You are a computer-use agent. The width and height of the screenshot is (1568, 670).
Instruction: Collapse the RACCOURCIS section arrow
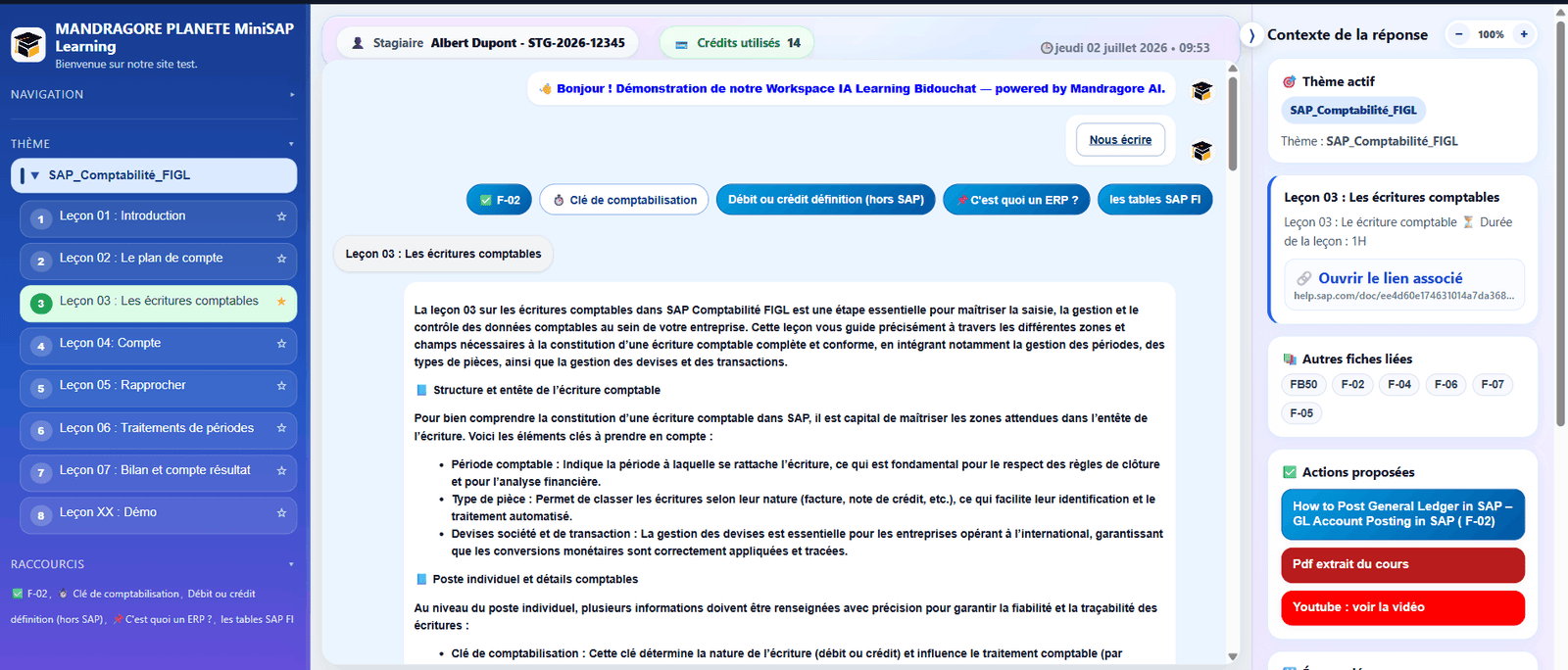tap(291, 564)
